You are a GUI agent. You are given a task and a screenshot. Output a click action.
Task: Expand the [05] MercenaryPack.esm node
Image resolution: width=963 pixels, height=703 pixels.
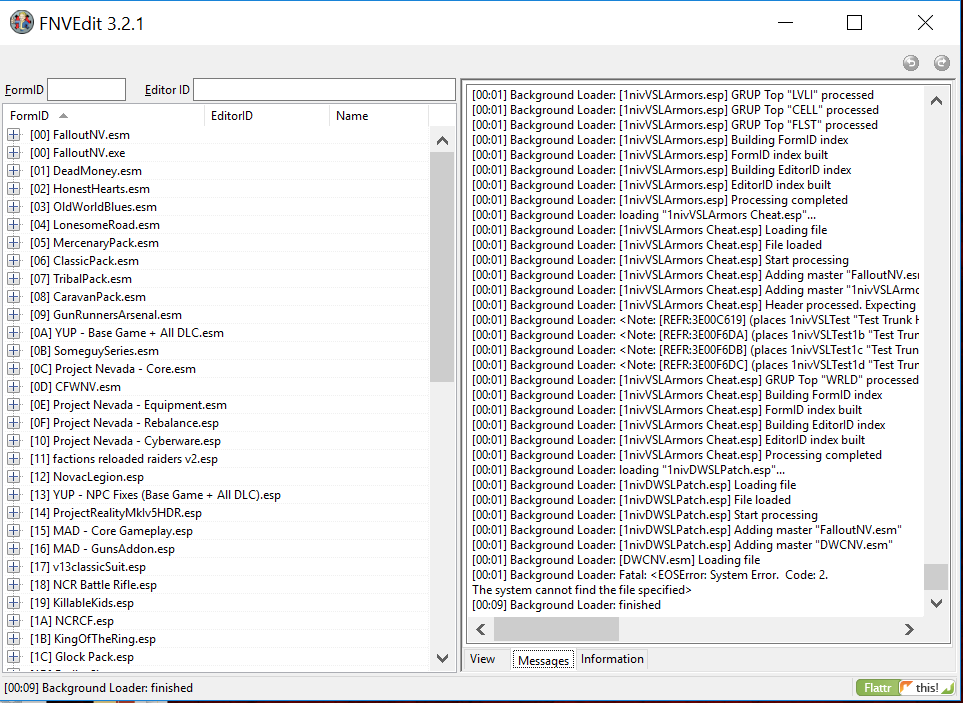pos(14,243)
